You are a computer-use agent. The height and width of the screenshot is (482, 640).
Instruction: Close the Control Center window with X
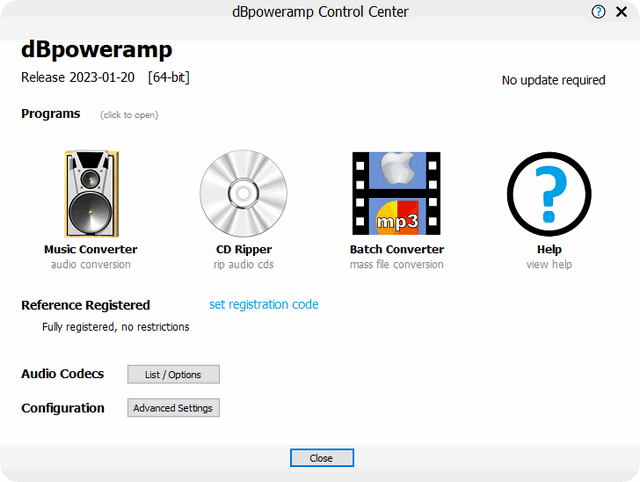click(x=621, y=12)
